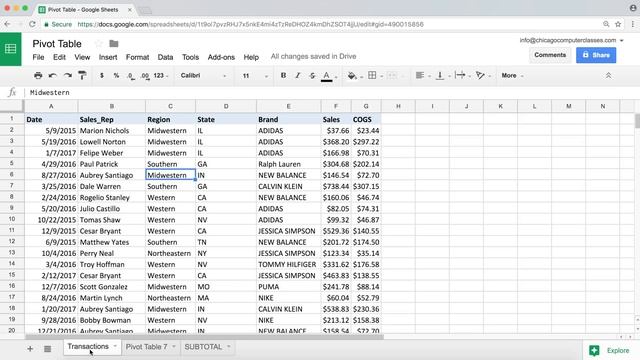
Task: Move document using the folder icon
Action: [114, 43]
